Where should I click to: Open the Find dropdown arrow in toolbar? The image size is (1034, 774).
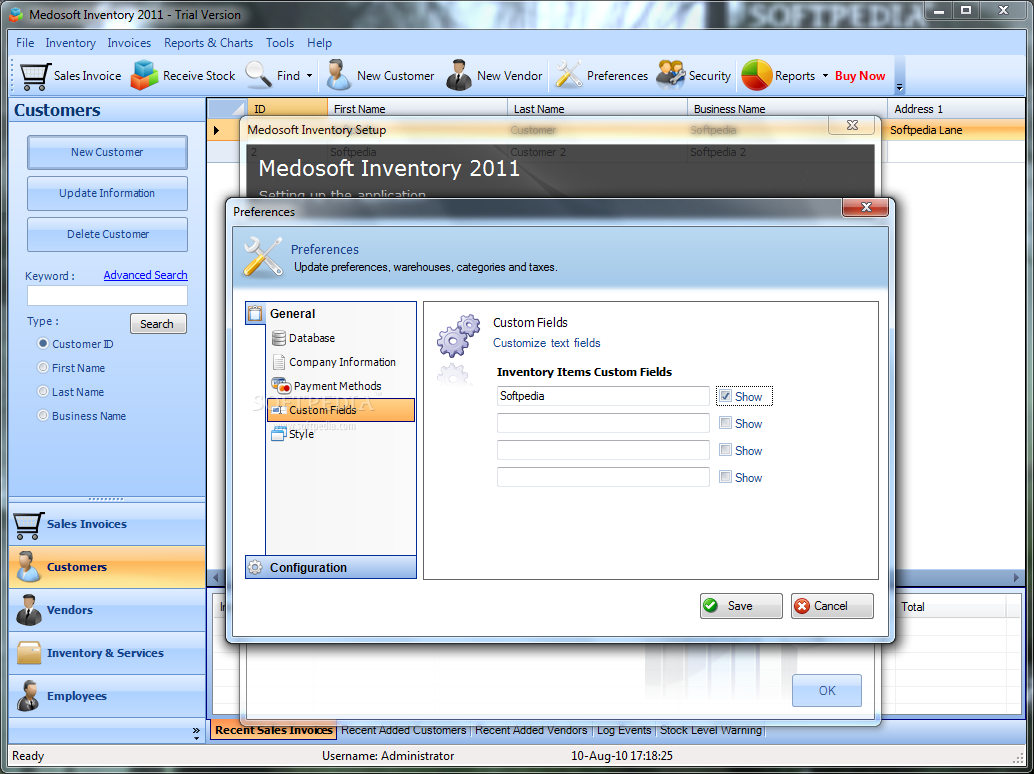[309, 76]
